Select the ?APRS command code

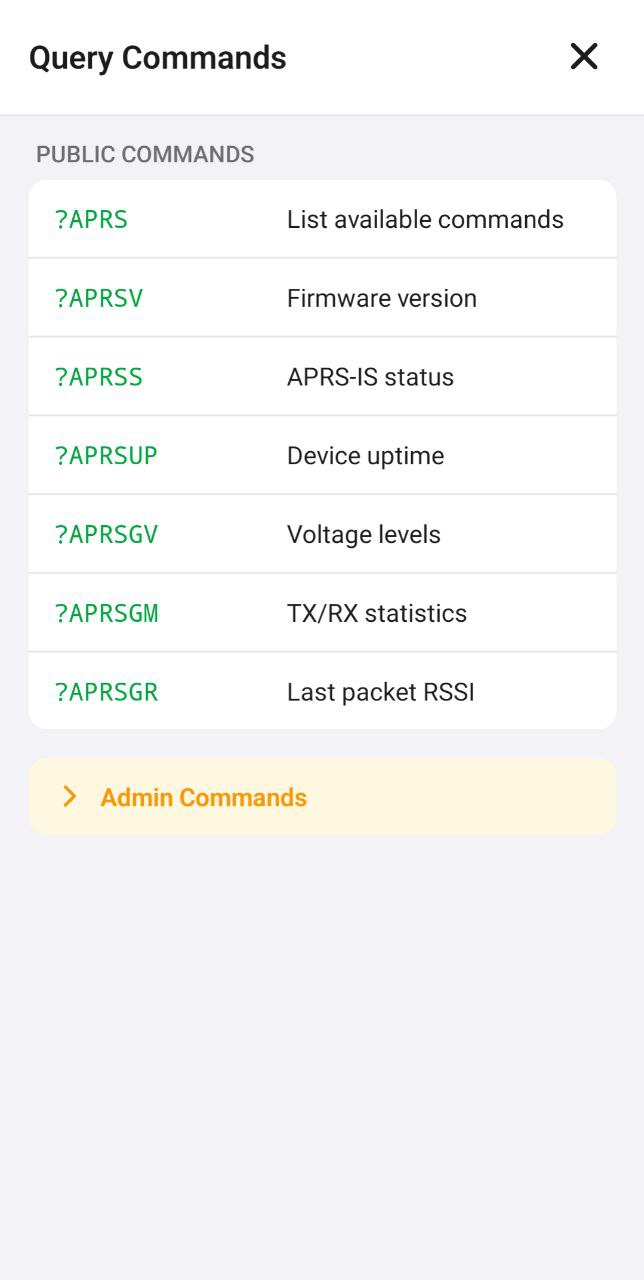click(91, 220)
